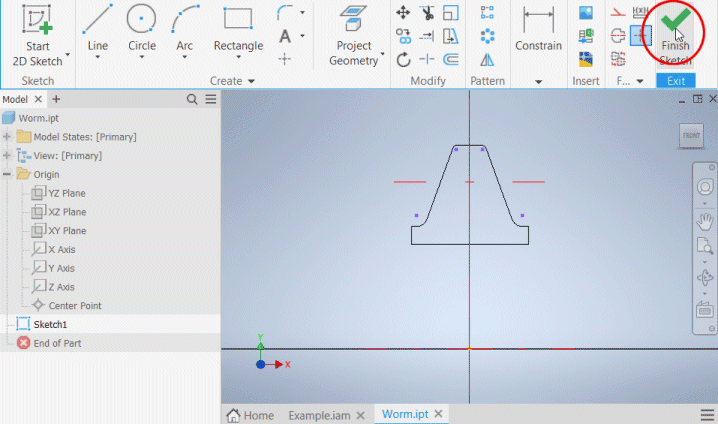Select the Stretch tool in Modify
The height and width of the screenshot is (424, 718).
tap(451, 36)
